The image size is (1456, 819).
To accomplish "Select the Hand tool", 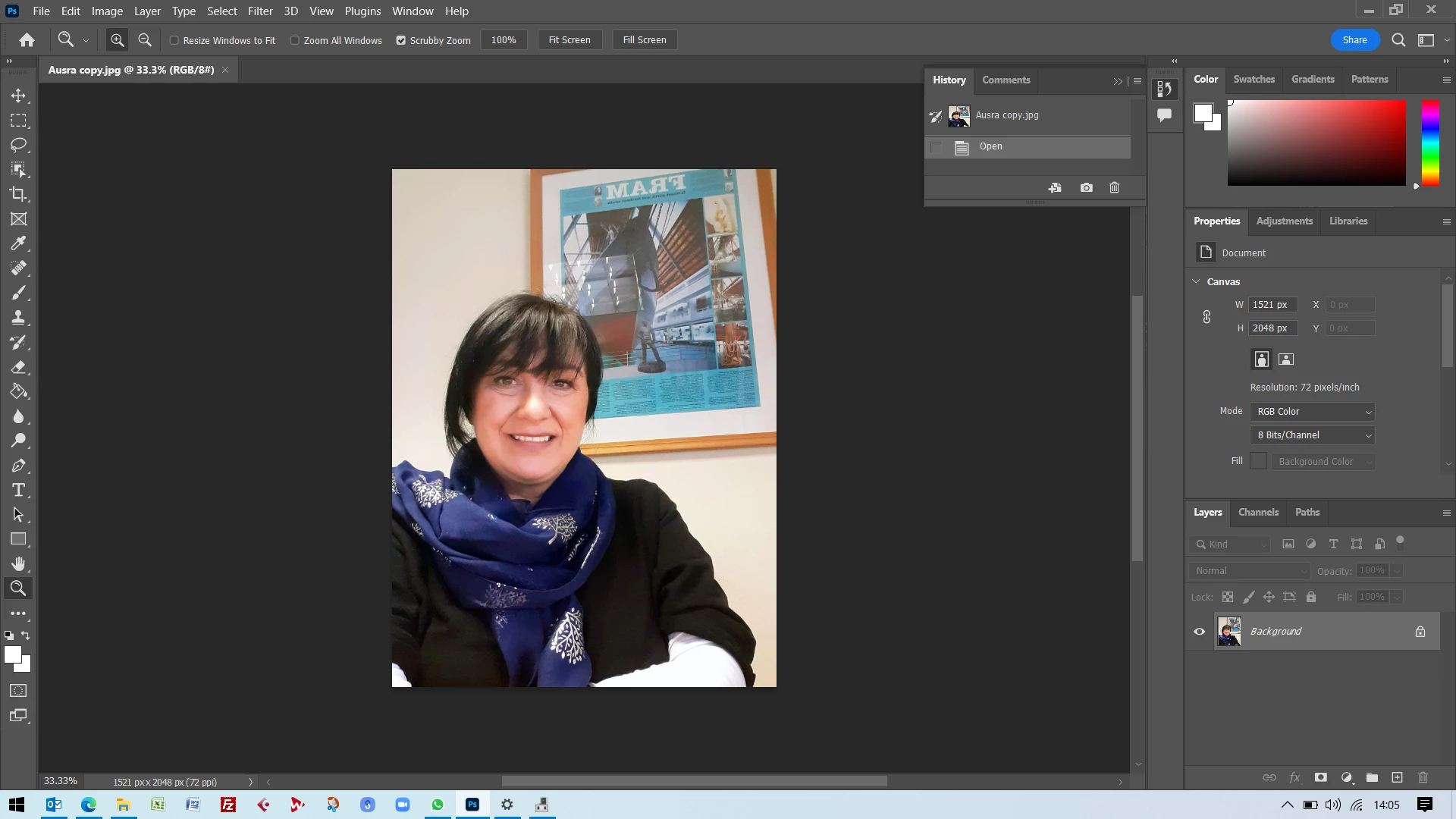I will click(x=18, y=563).
